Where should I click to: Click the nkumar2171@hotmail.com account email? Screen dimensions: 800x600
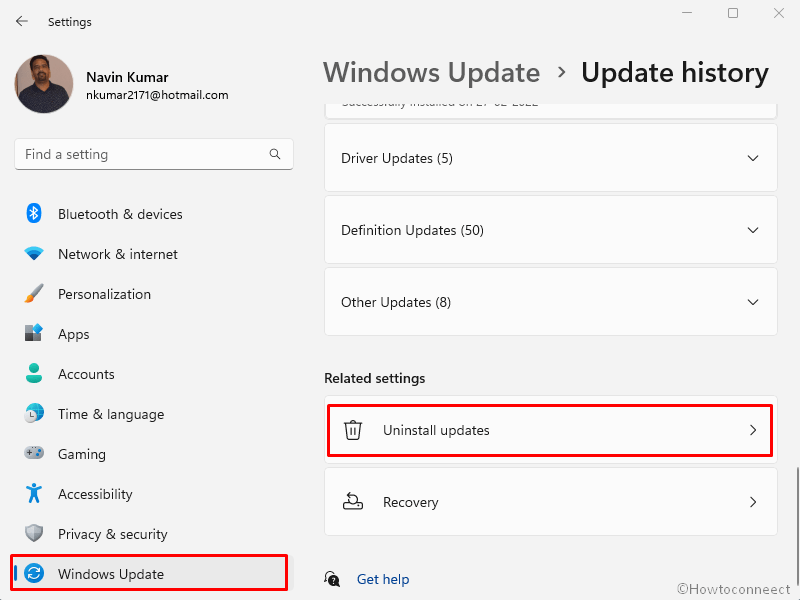[x=157, y=95]
